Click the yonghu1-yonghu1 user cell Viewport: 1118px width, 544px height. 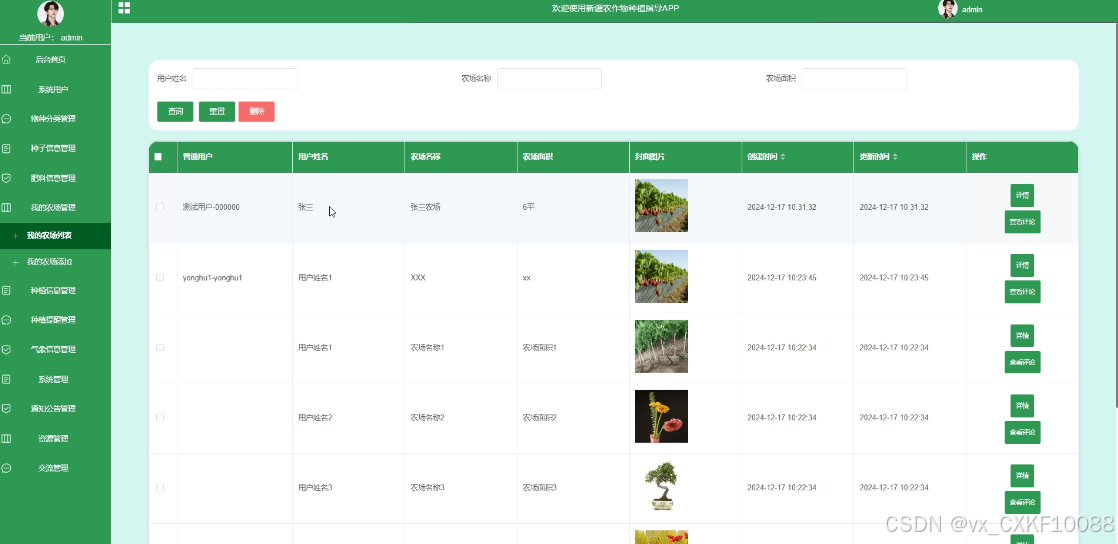(x=212, y=277)
